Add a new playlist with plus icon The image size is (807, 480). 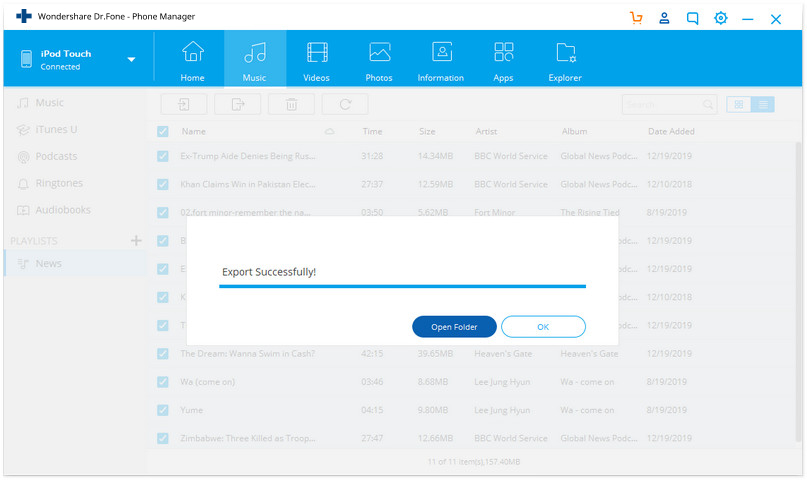click(136, 240)
